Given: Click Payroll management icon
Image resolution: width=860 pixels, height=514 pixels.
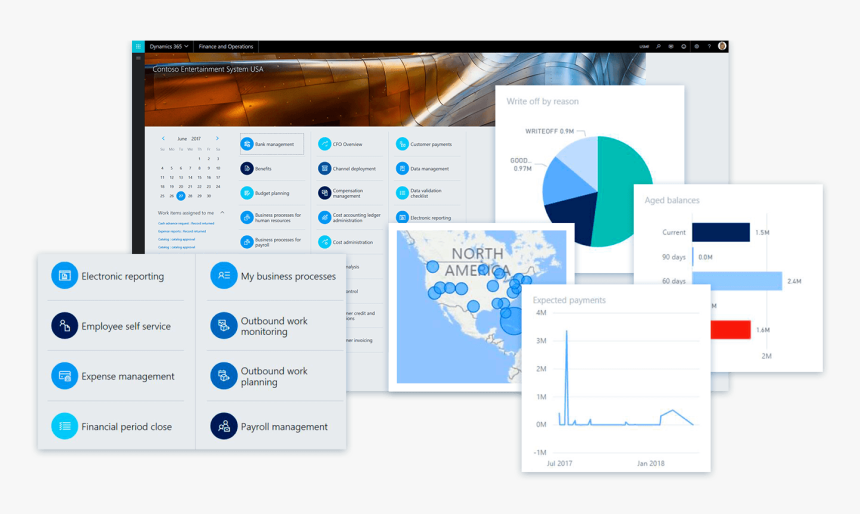Looking at the screenshot, I should 224,426.
